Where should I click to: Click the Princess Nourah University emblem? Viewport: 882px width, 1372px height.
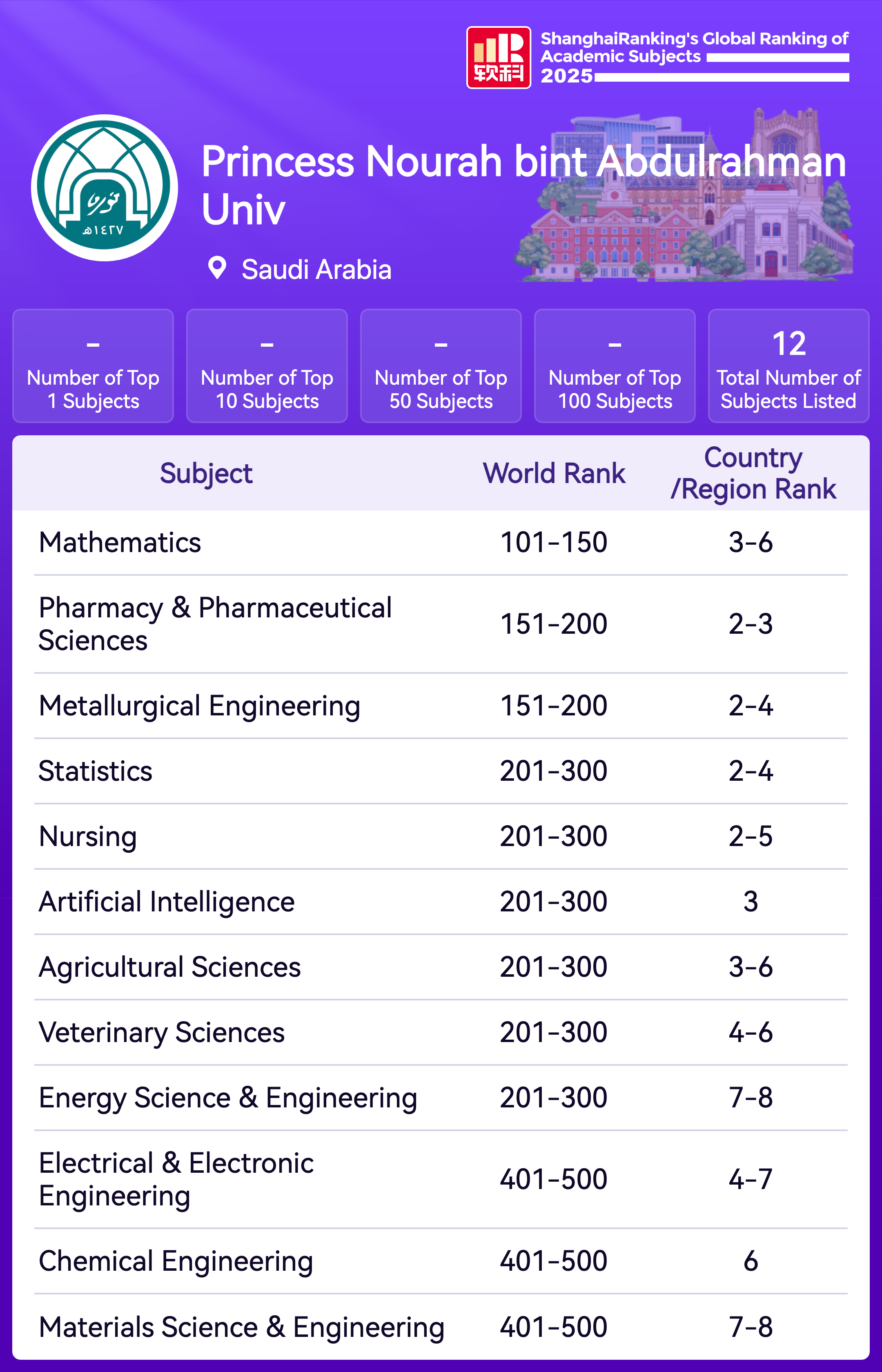[104, 188]
